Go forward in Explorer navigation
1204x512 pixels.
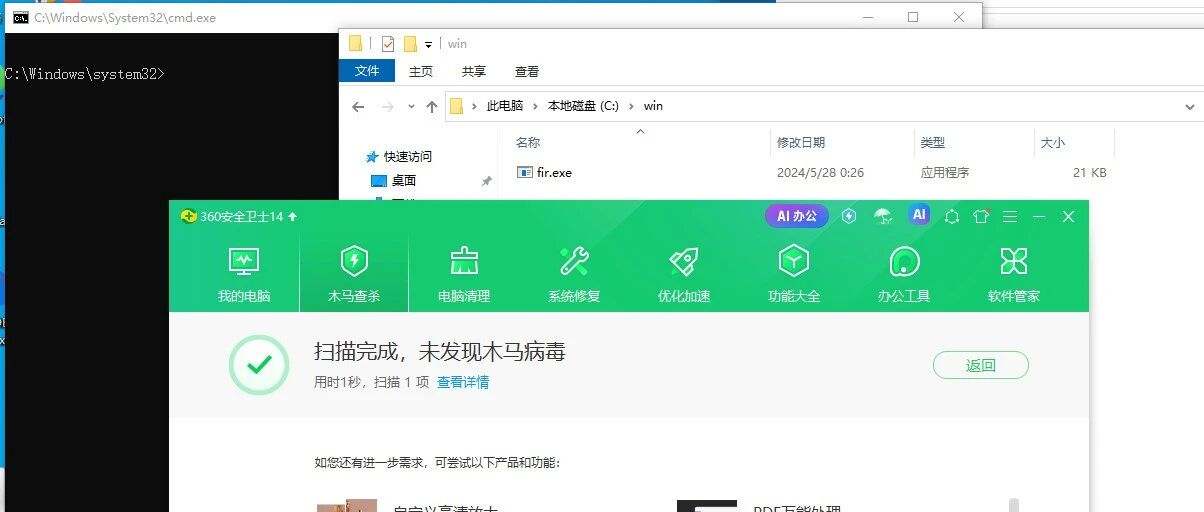(x=388, y=106)
